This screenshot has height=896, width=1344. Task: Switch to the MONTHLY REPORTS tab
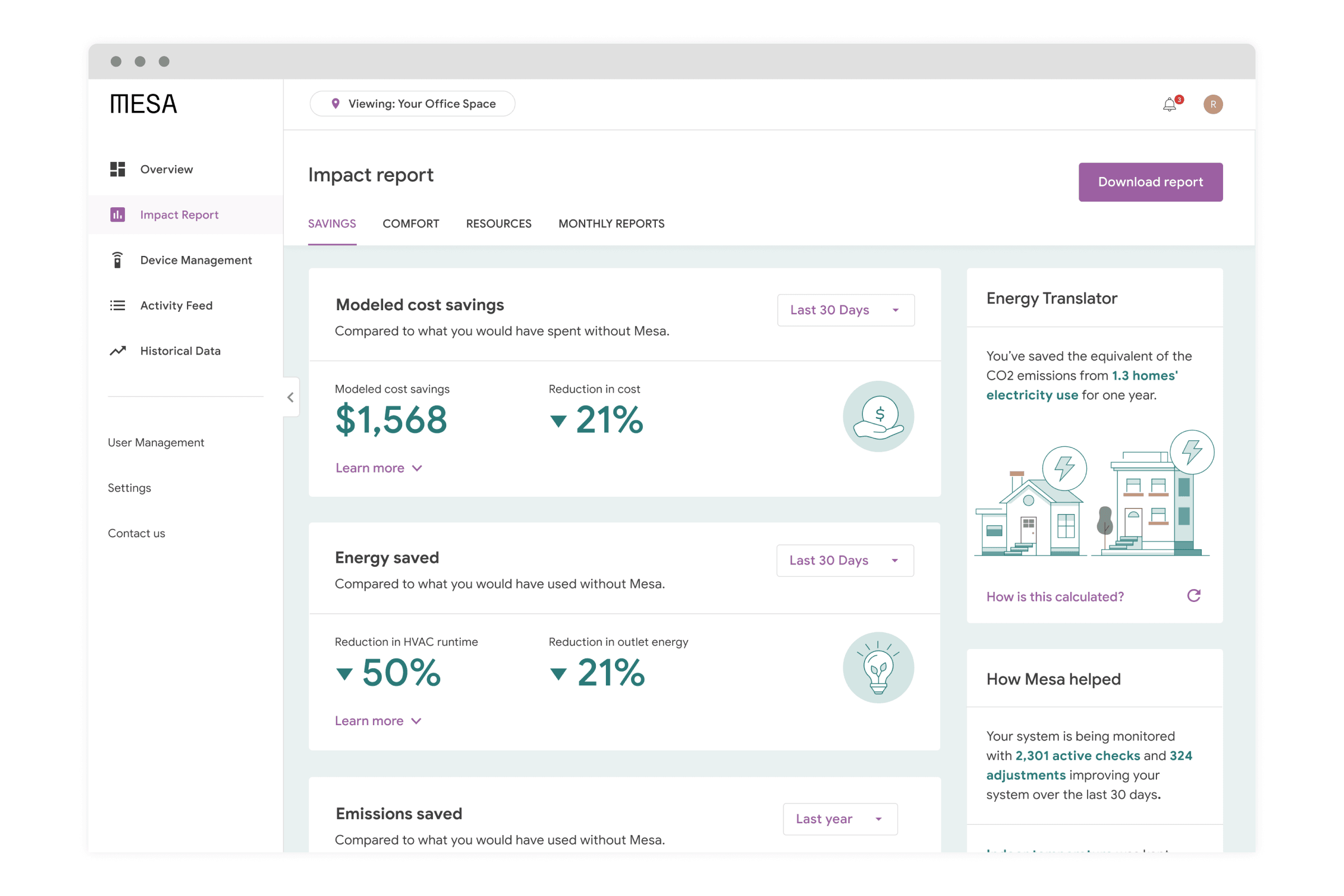(x=612, y=224)
